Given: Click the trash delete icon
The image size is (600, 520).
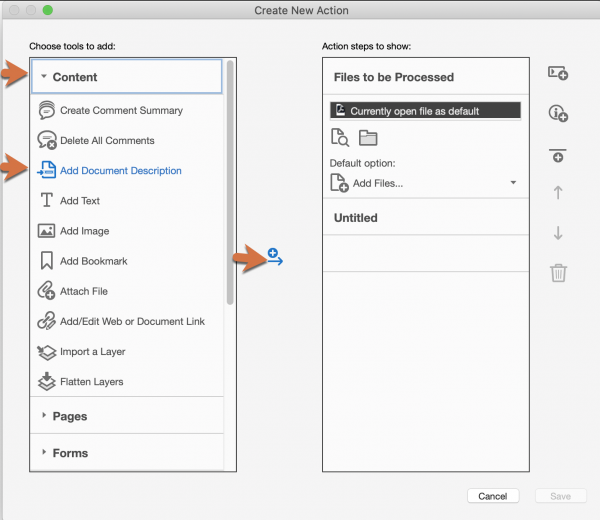Looking at the screenshot, I should 558,273.
